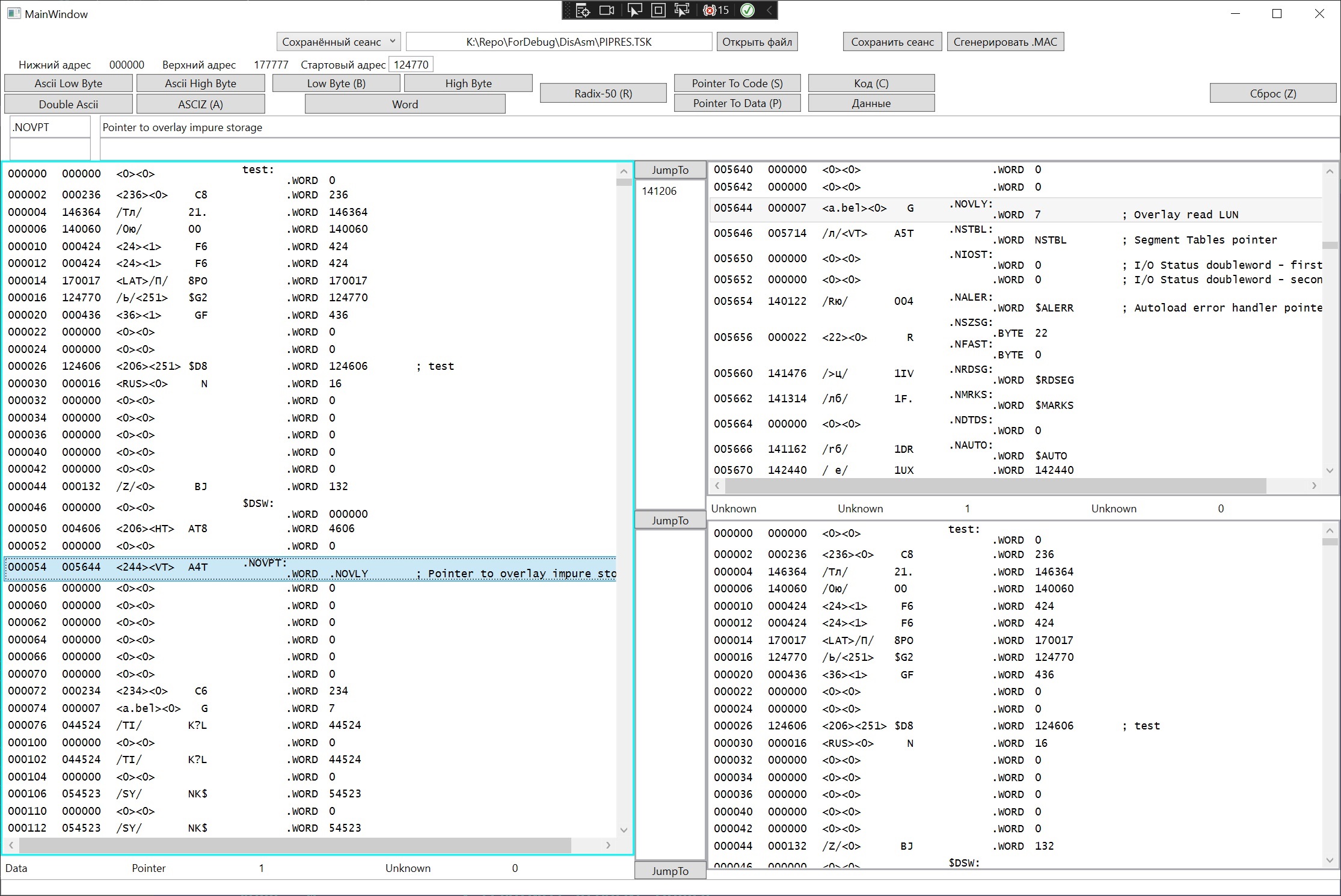Viewport: 1341px width, 896px height.
Task: Click the .NOVPT label name field
Action: pyautogui.click(x=50, y=127)
